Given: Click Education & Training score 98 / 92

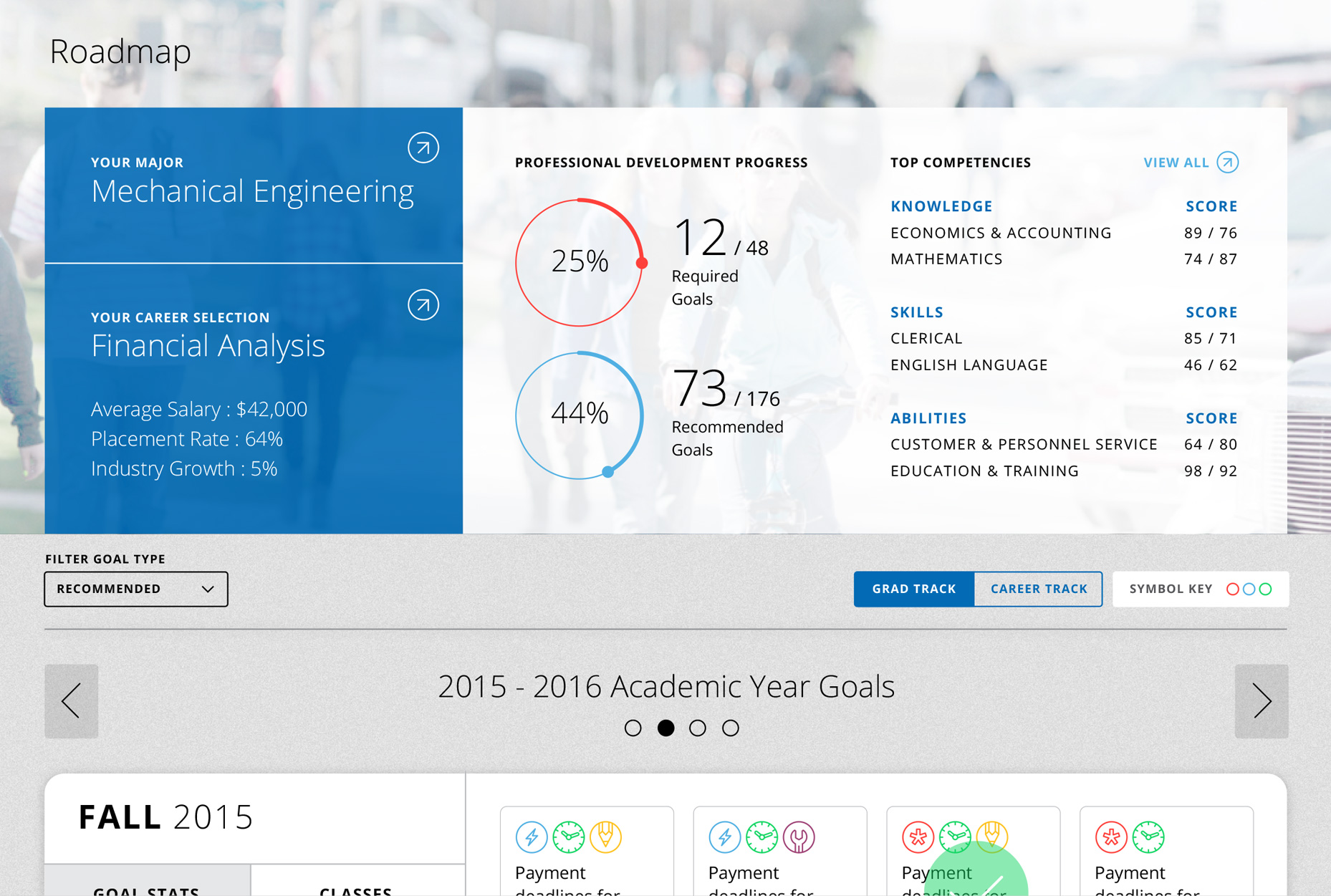Looking at the screenshot, I should pyautogui.click(x=1211, y=471).
